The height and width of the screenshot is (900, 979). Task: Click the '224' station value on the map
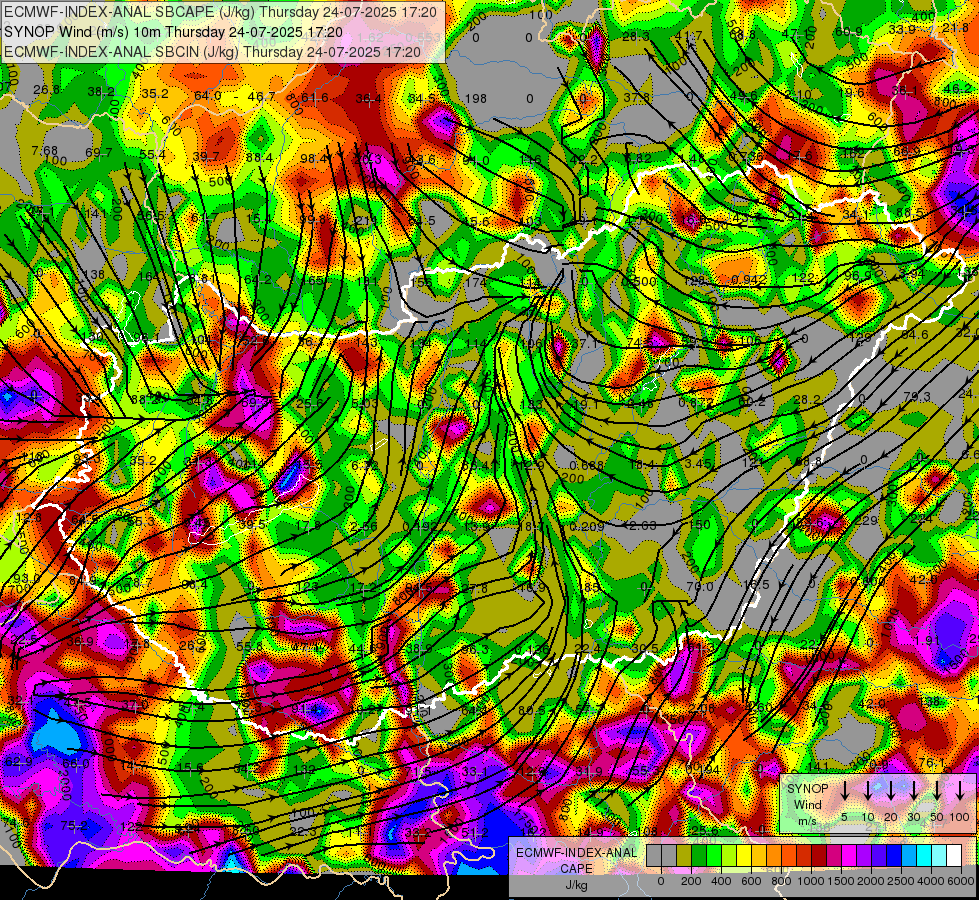920,518
